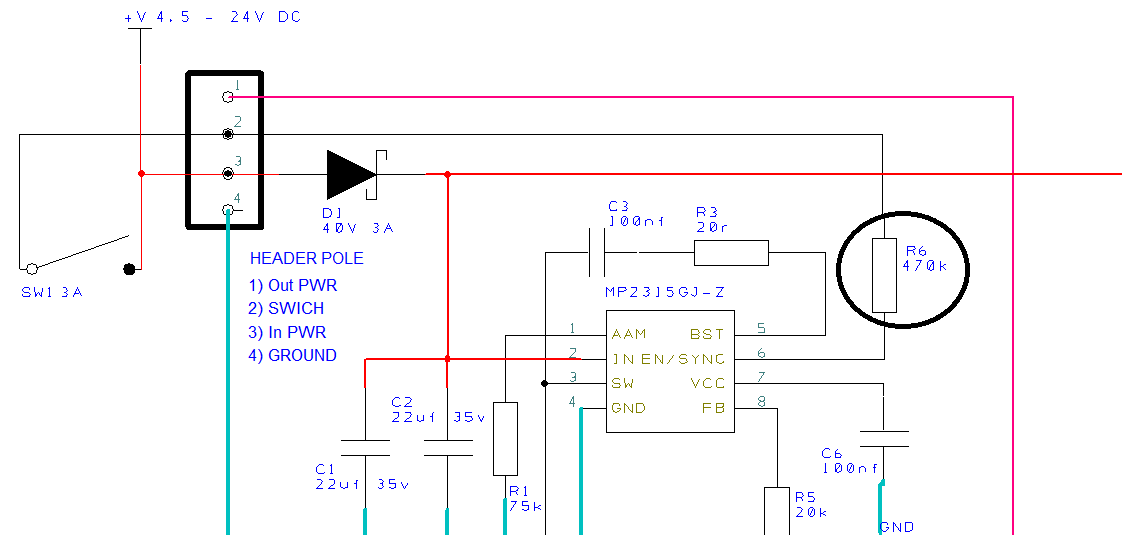Click the '4) GROUND' text
Image resolution: width=1122 pixels, height=535 pixels.
point(293,355)
